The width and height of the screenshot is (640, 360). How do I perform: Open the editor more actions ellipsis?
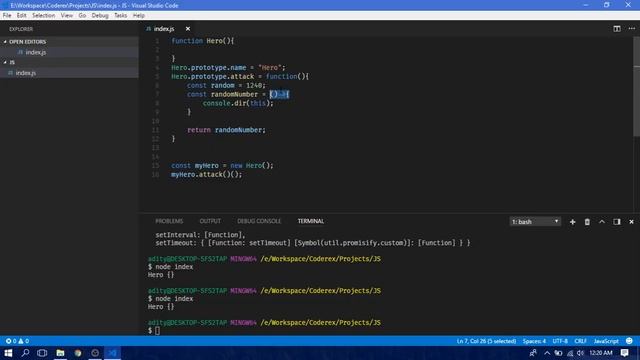click(x=631, y=29)
